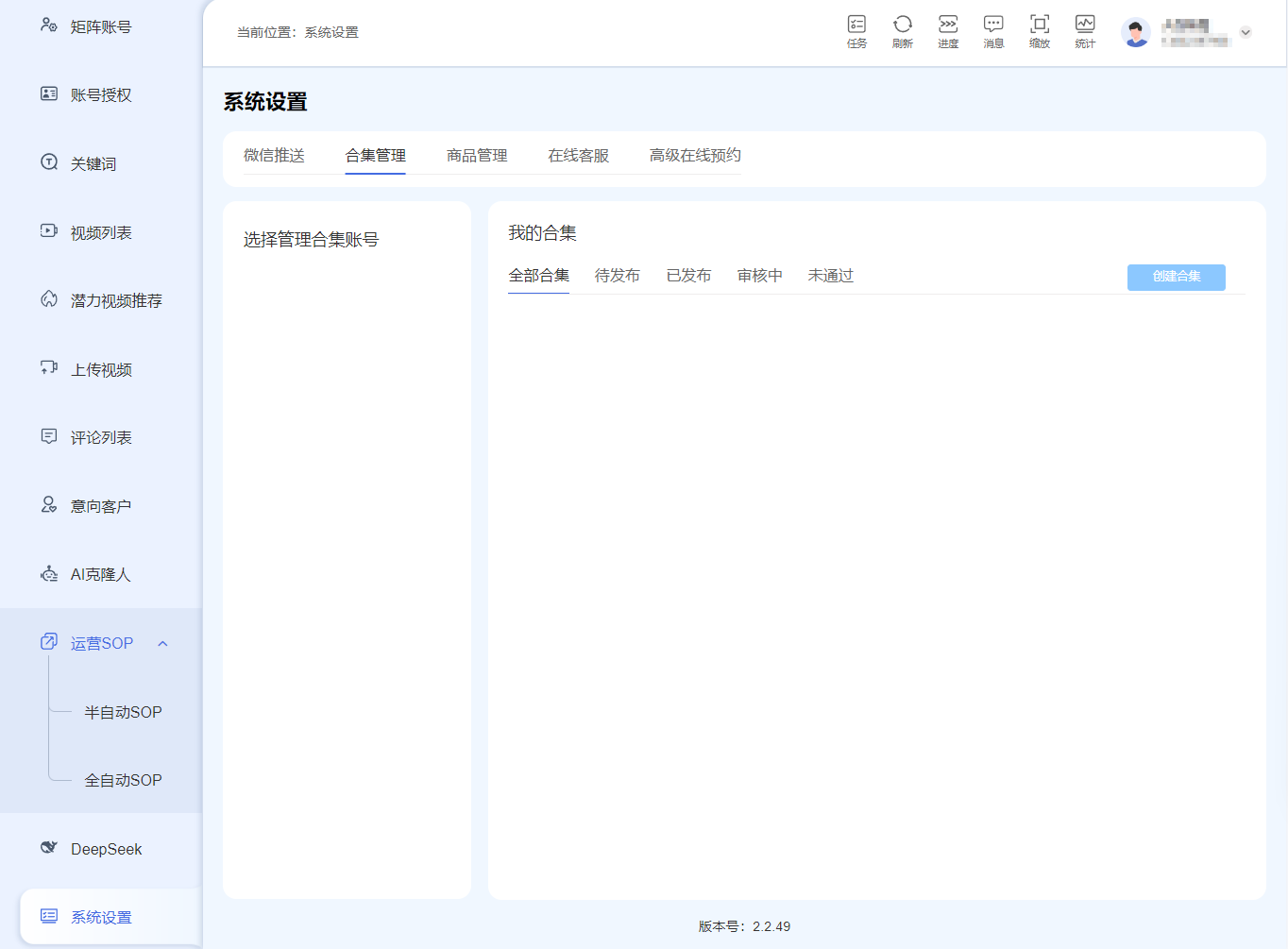This screenshot has width=1288, height=949.
Task: Click the 潜力视频推荐 sidebar icon
Action: click(x=49, y=299)
